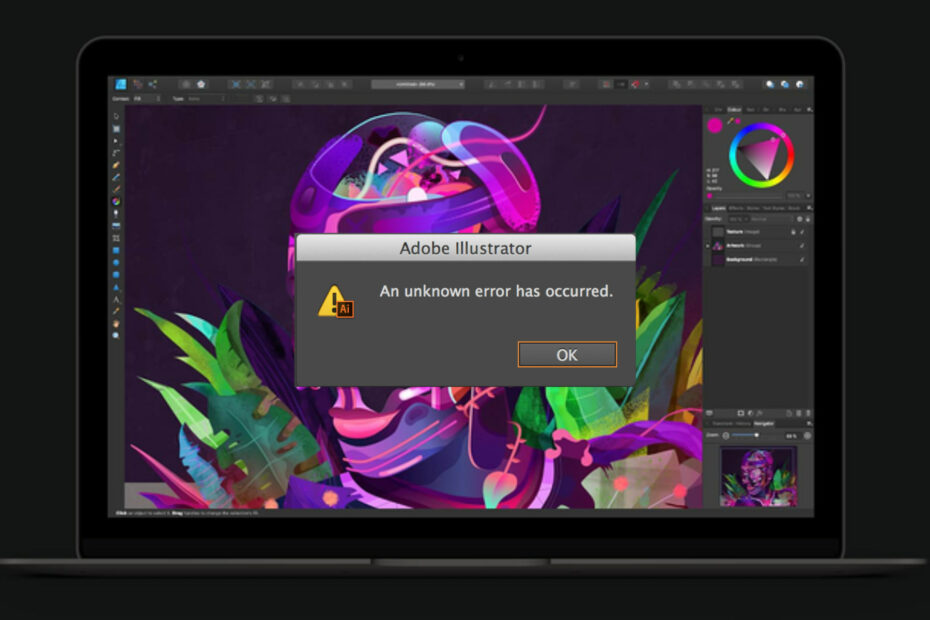Click the large magenta fill colour swatch

715,125
